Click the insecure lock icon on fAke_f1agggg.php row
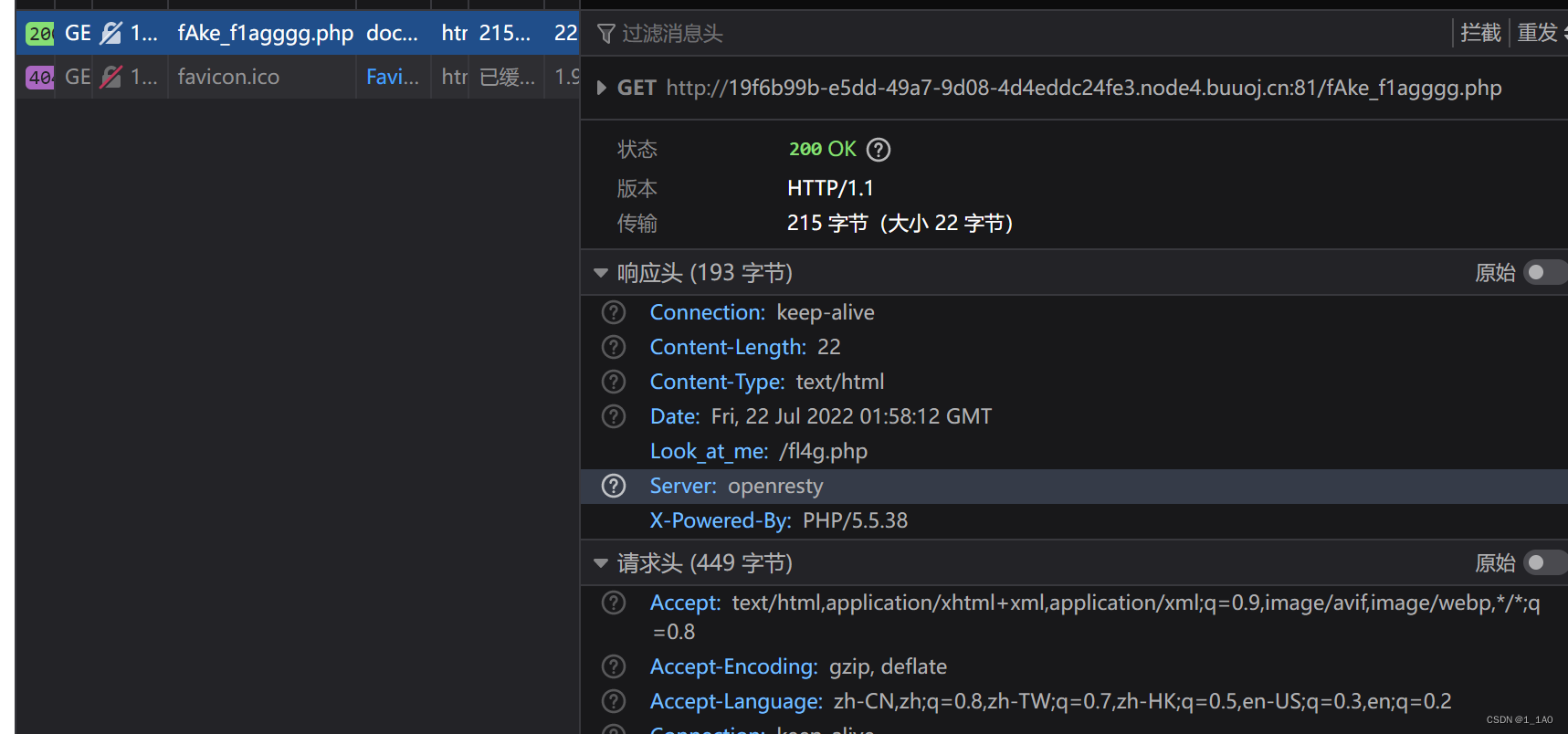 [x=110, y=34]
